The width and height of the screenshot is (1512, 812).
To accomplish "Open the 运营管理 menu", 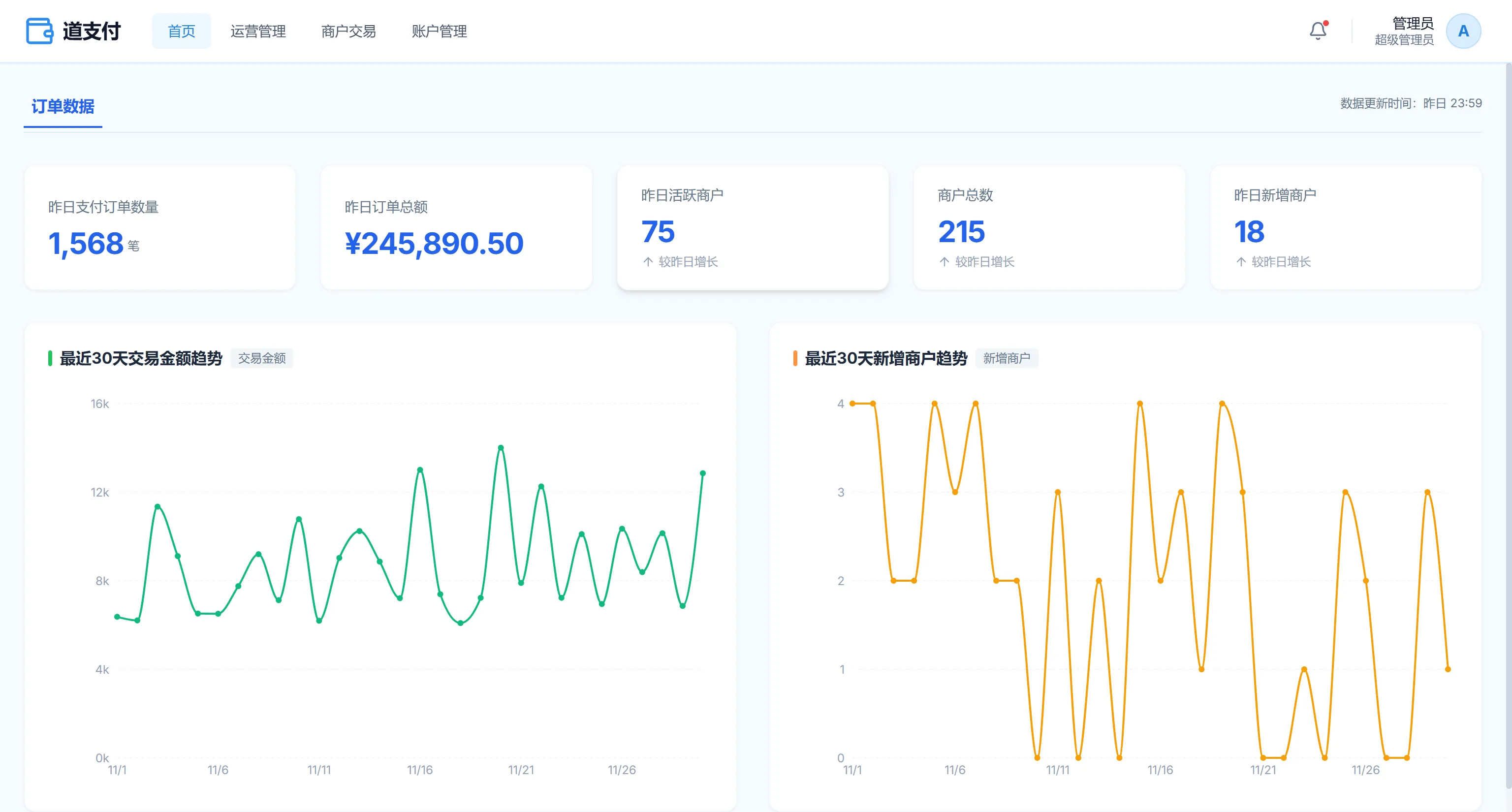I will point(258,31).
